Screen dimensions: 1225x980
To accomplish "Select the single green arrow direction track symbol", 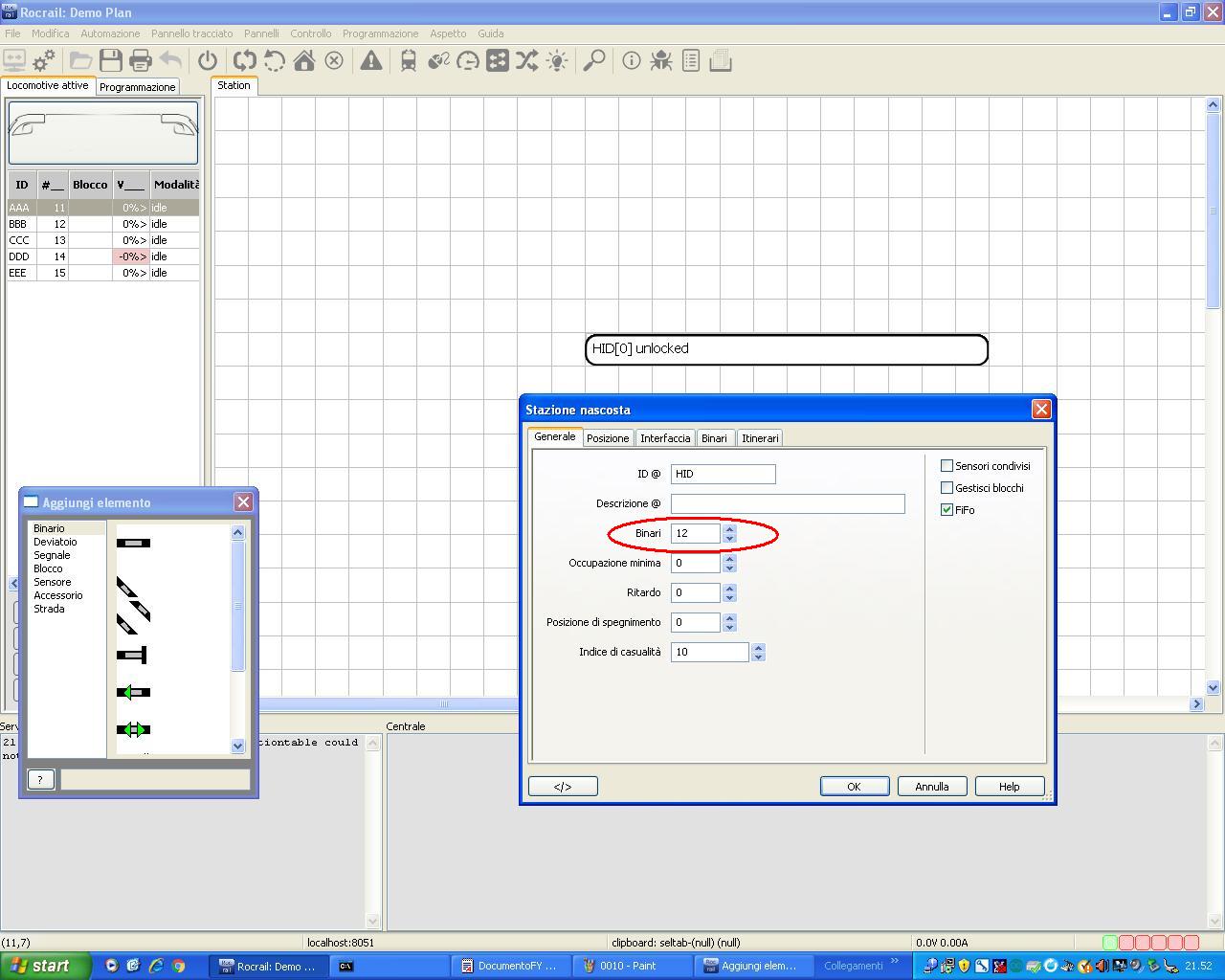I will coord(133,692).
